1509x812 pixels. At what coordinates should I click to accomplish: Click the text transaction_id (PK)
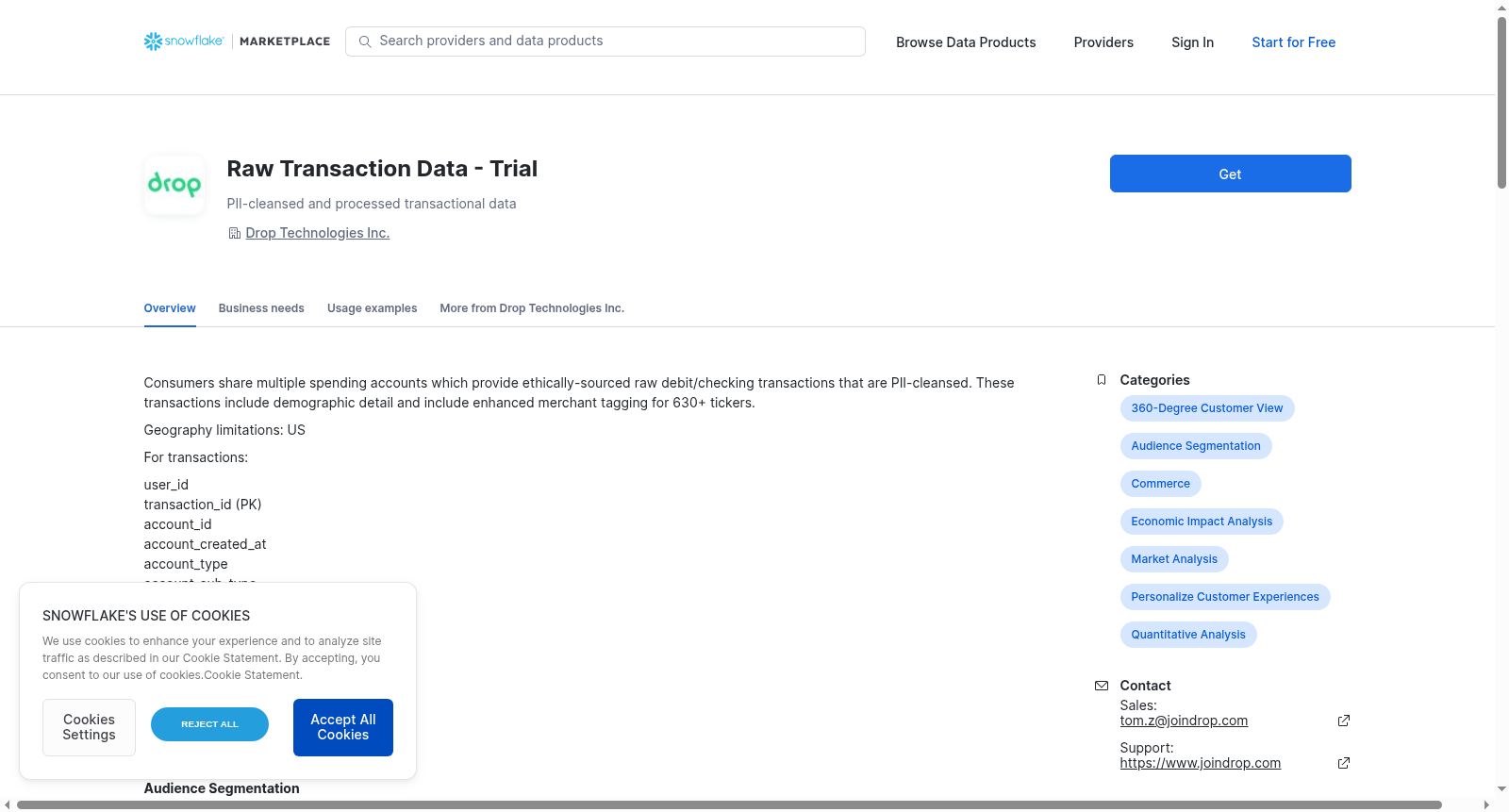tap(203, 505)
